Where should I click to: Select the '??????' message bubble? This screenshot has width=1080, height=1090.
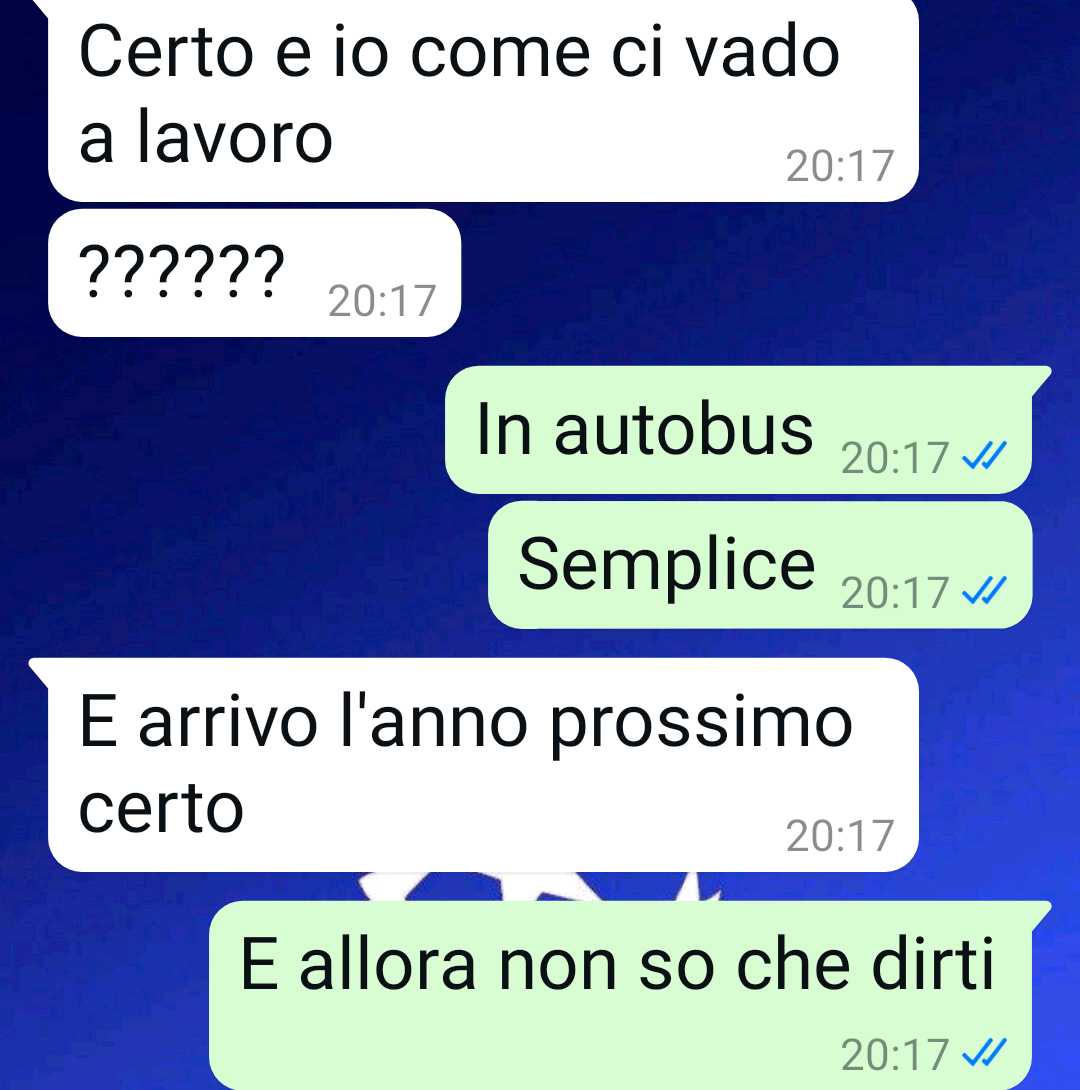click(254, 272)
